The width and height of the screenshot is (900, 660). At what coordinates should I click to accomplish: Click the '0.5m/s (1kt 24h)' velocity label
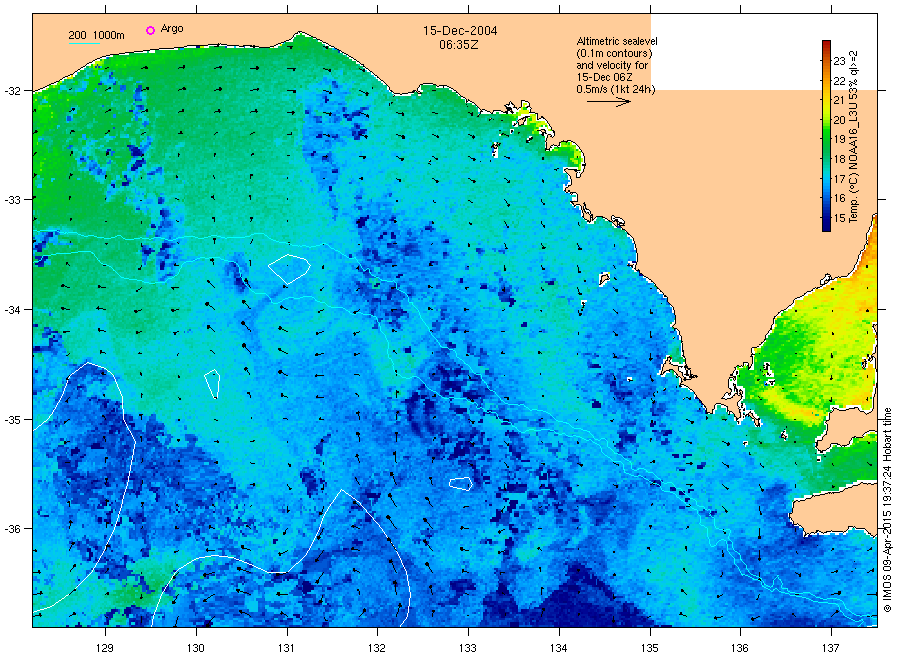click(616, 89)
